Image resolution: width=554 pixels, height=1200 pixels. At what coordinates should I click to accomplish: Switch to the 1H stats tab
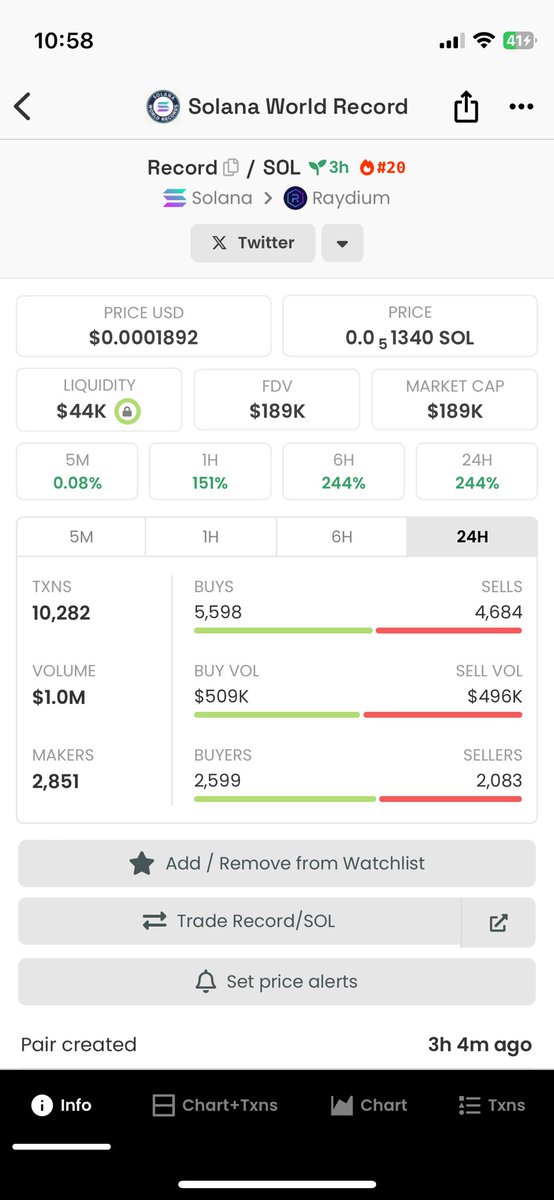[x=211, y=537]
